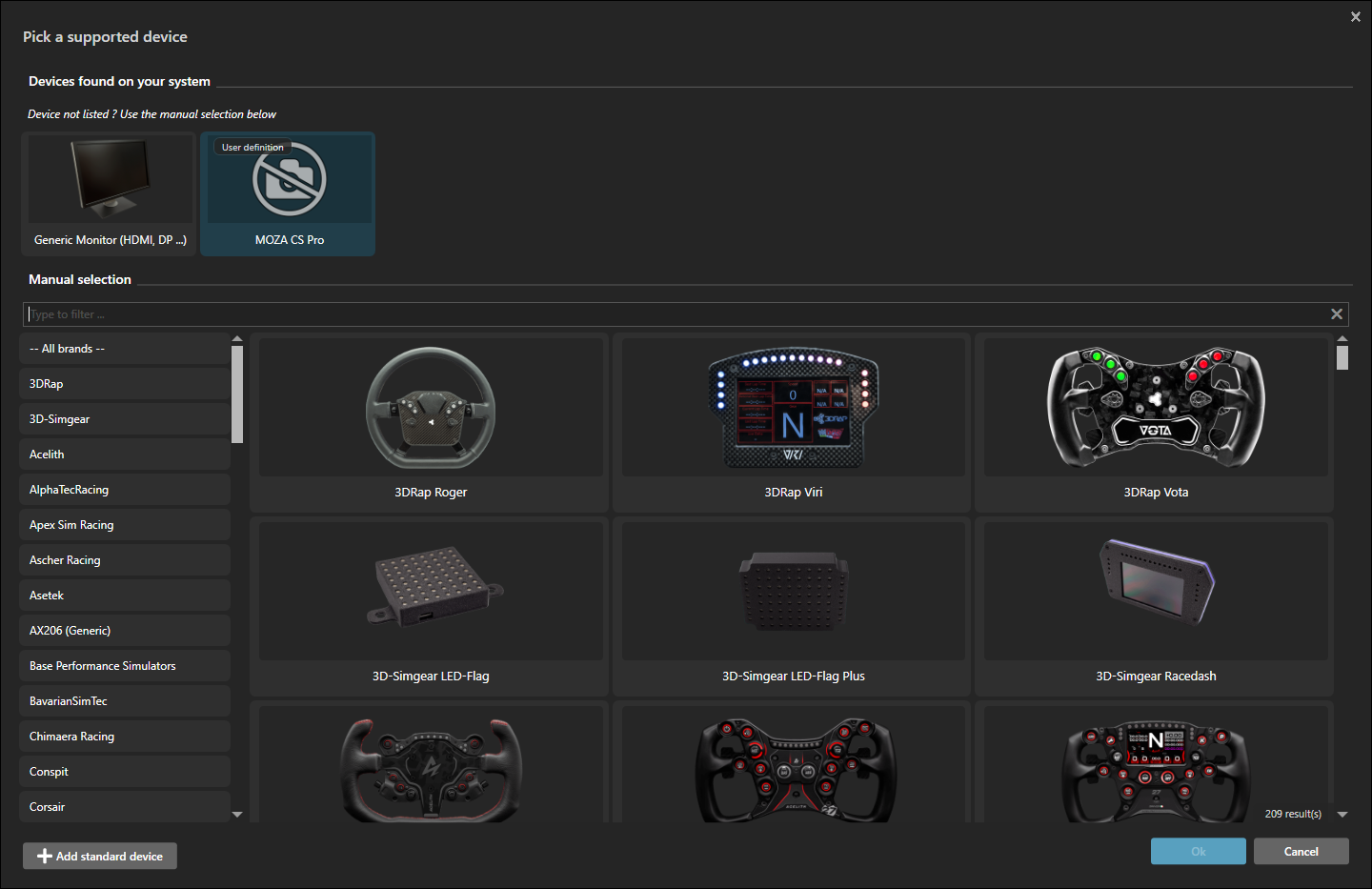Viewport: 1372px width, 889px height.
Task: Cancel the device selection
Action: point(1301,851)
